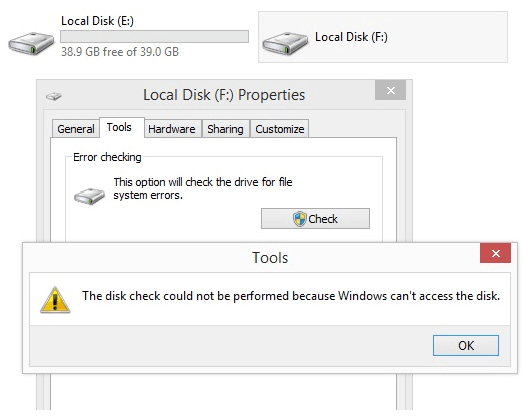Close the Tools error dialog with red X
Image resolution: width=532 pixels, height=420 pixels.
495,253
